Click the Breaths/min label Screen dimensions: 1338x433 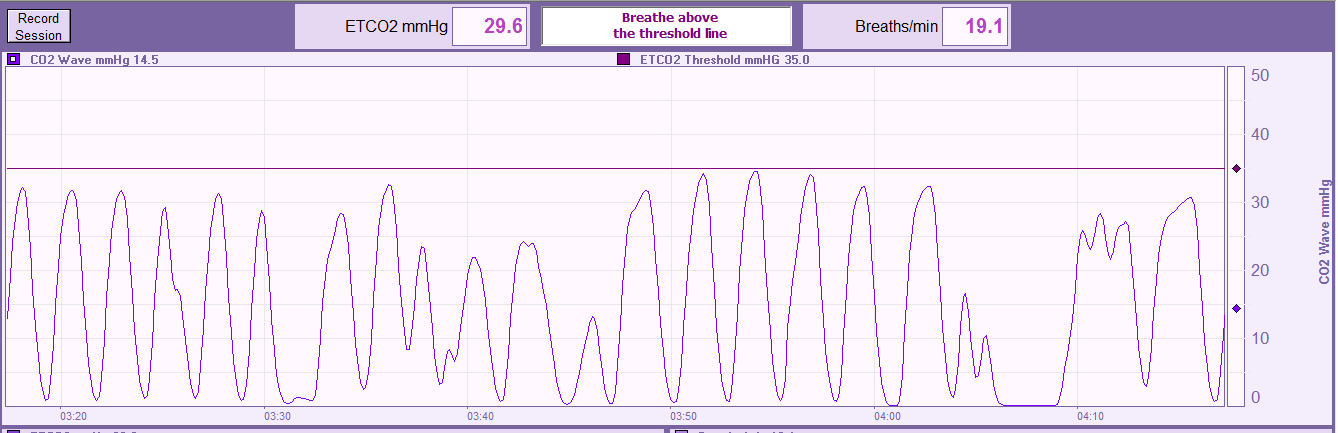point(896,27)
